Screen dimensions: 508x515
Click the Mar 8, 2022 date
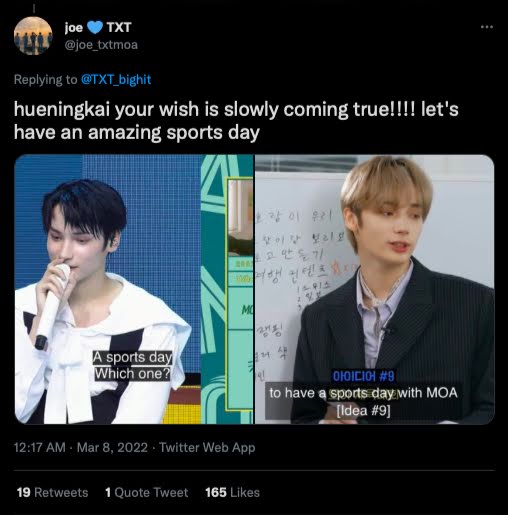(112, 447)
